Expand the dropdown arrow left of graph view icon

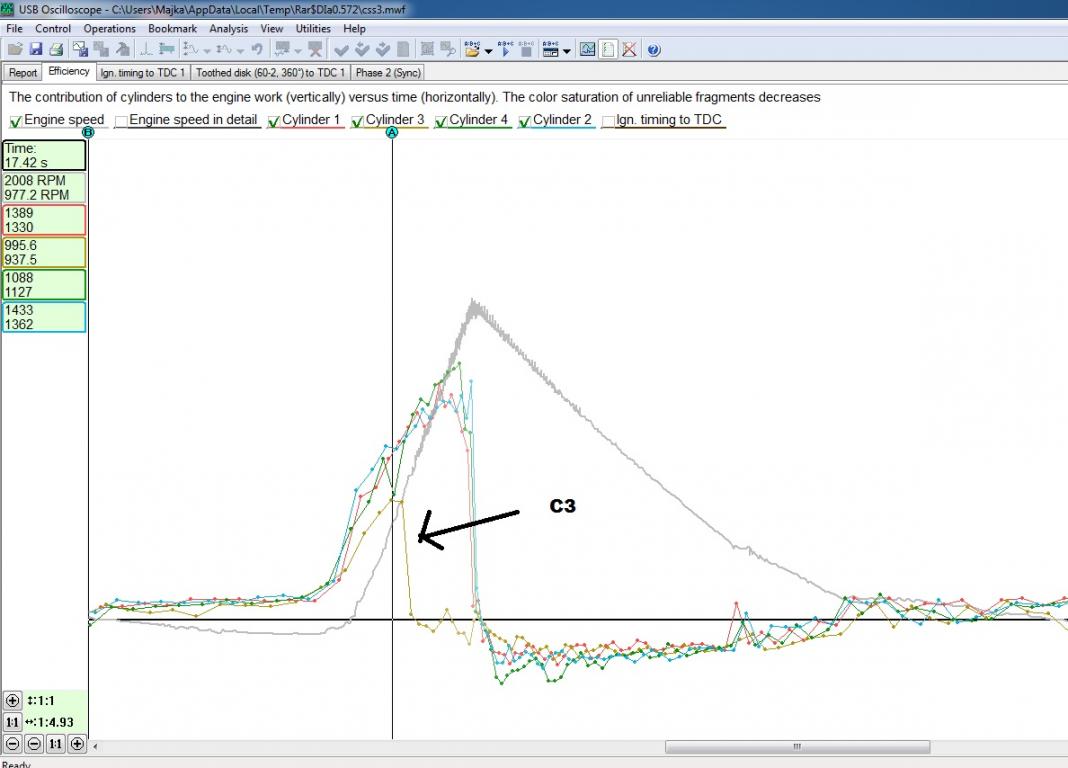(566, 50)
